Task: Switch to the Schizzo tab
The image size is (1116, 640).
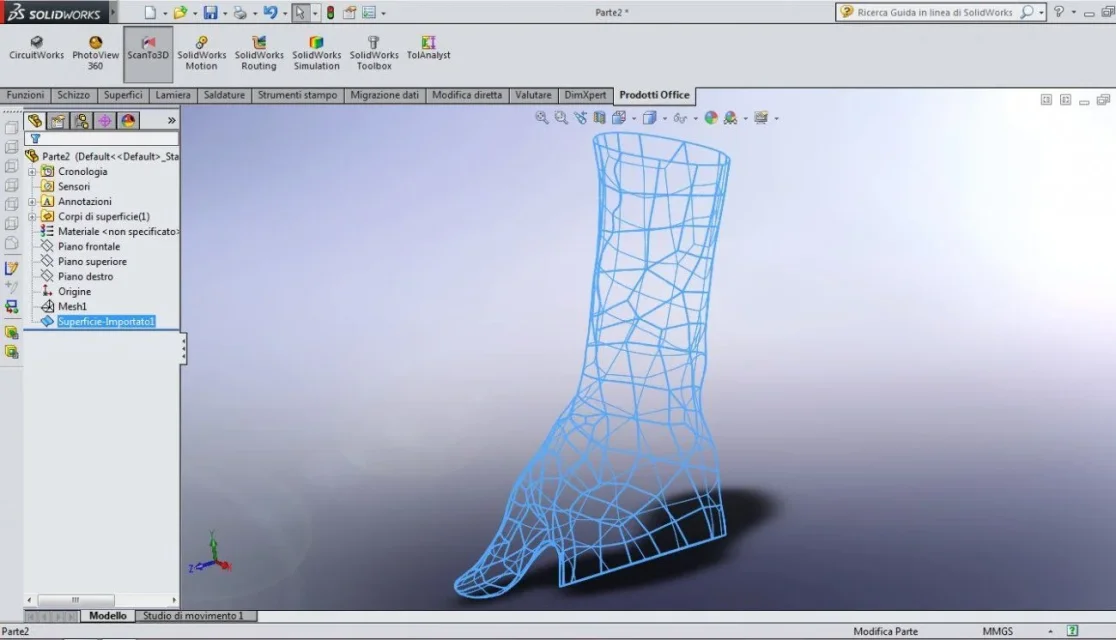Action: click(73, 95)
